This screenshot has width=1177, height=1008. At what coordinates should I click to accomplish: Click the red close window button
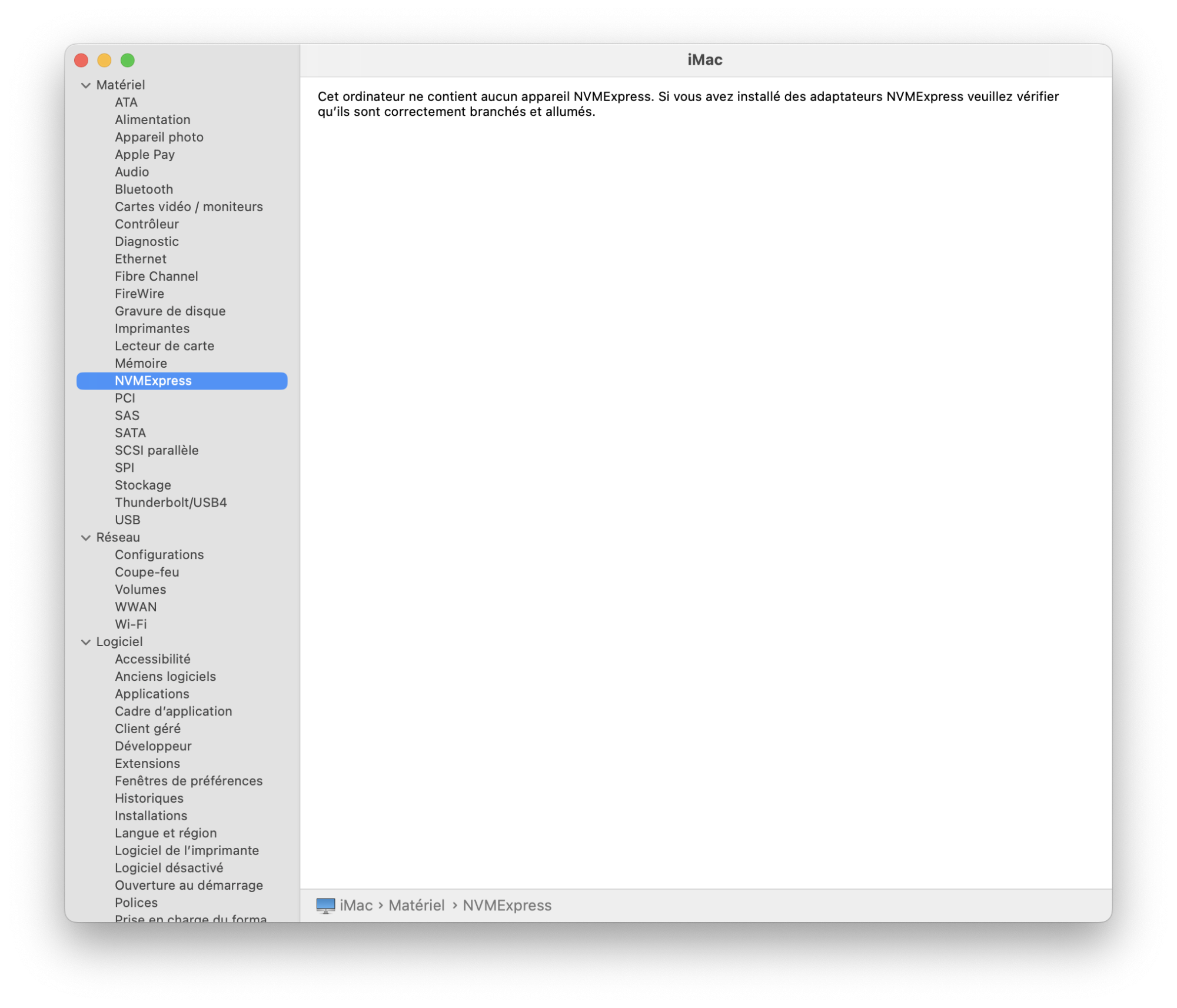[81, 60]
